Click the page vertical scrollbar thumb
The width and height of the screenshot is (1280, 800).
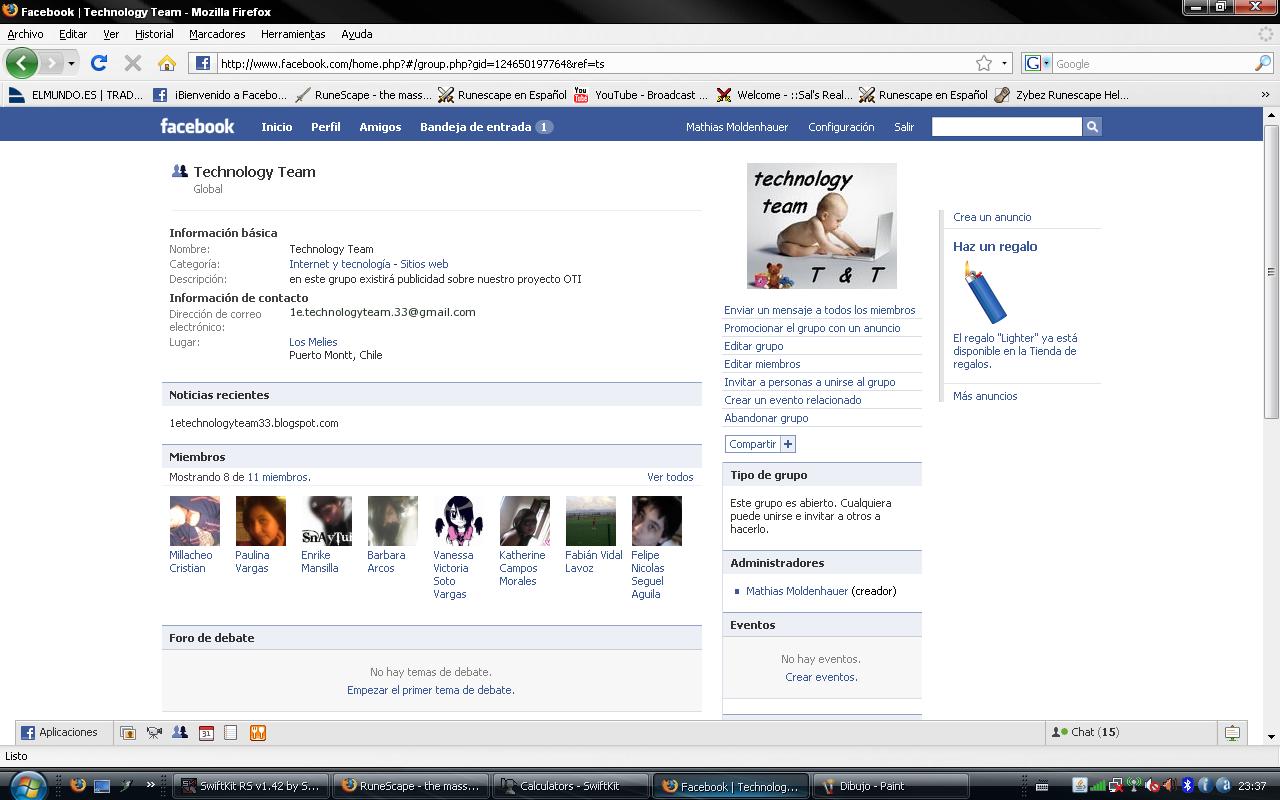click(x=1271, y=271)
